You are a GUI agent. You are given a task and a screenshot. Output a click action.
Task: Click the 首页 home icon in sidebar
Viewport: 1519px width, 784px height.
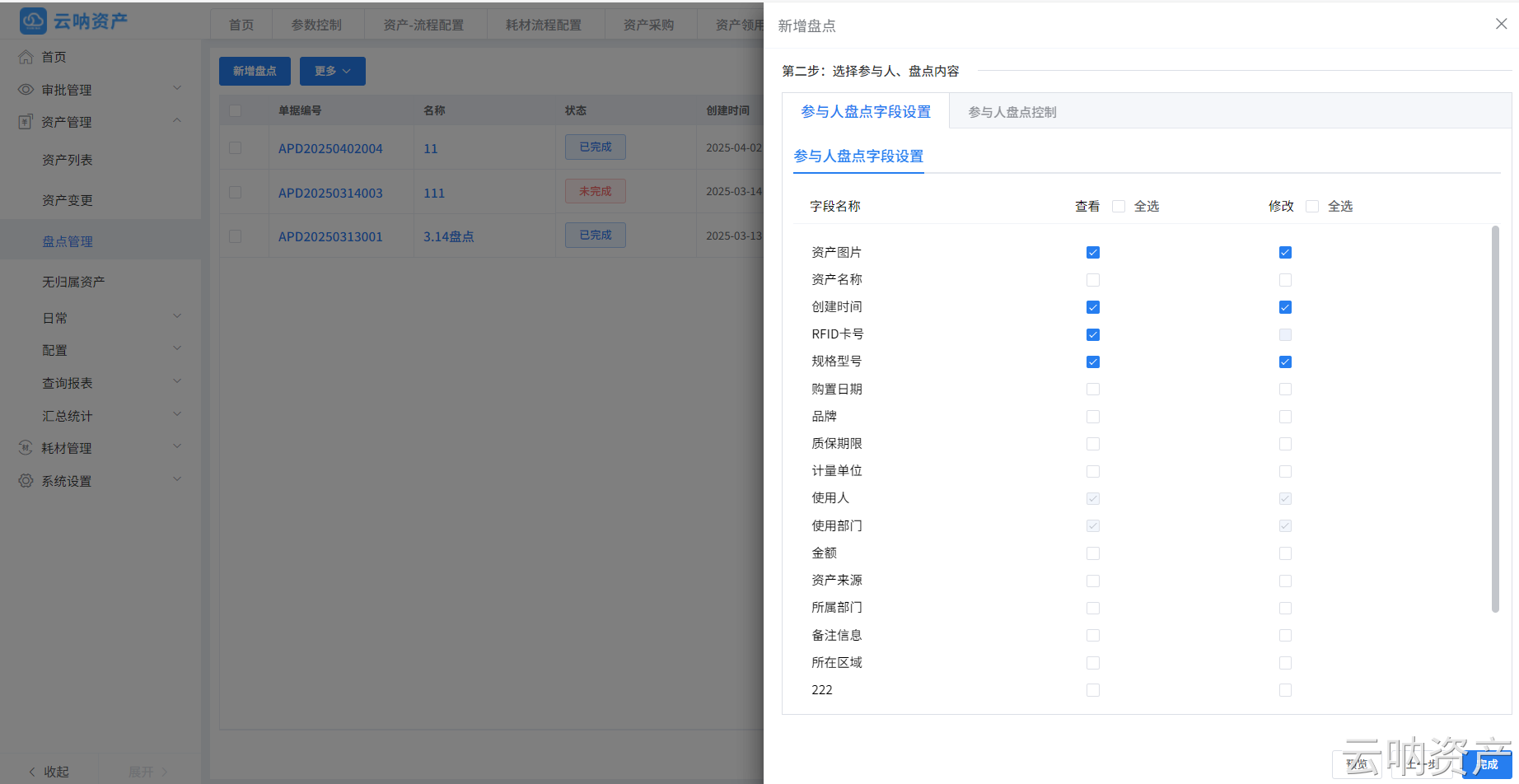25,57
